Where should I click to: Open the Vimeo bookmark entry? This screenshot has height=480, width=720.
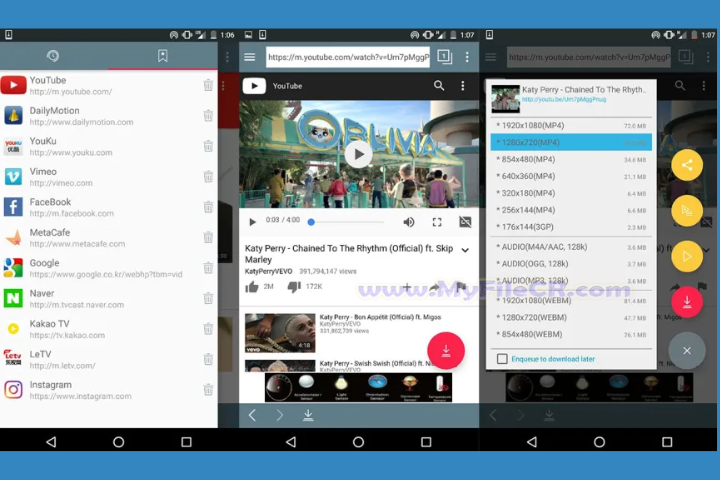coord(109,177)
